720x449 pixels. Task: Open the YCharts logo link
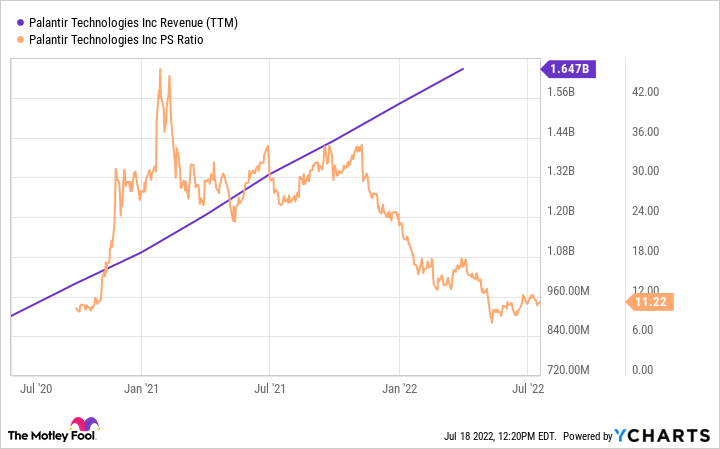pos(662,435)
